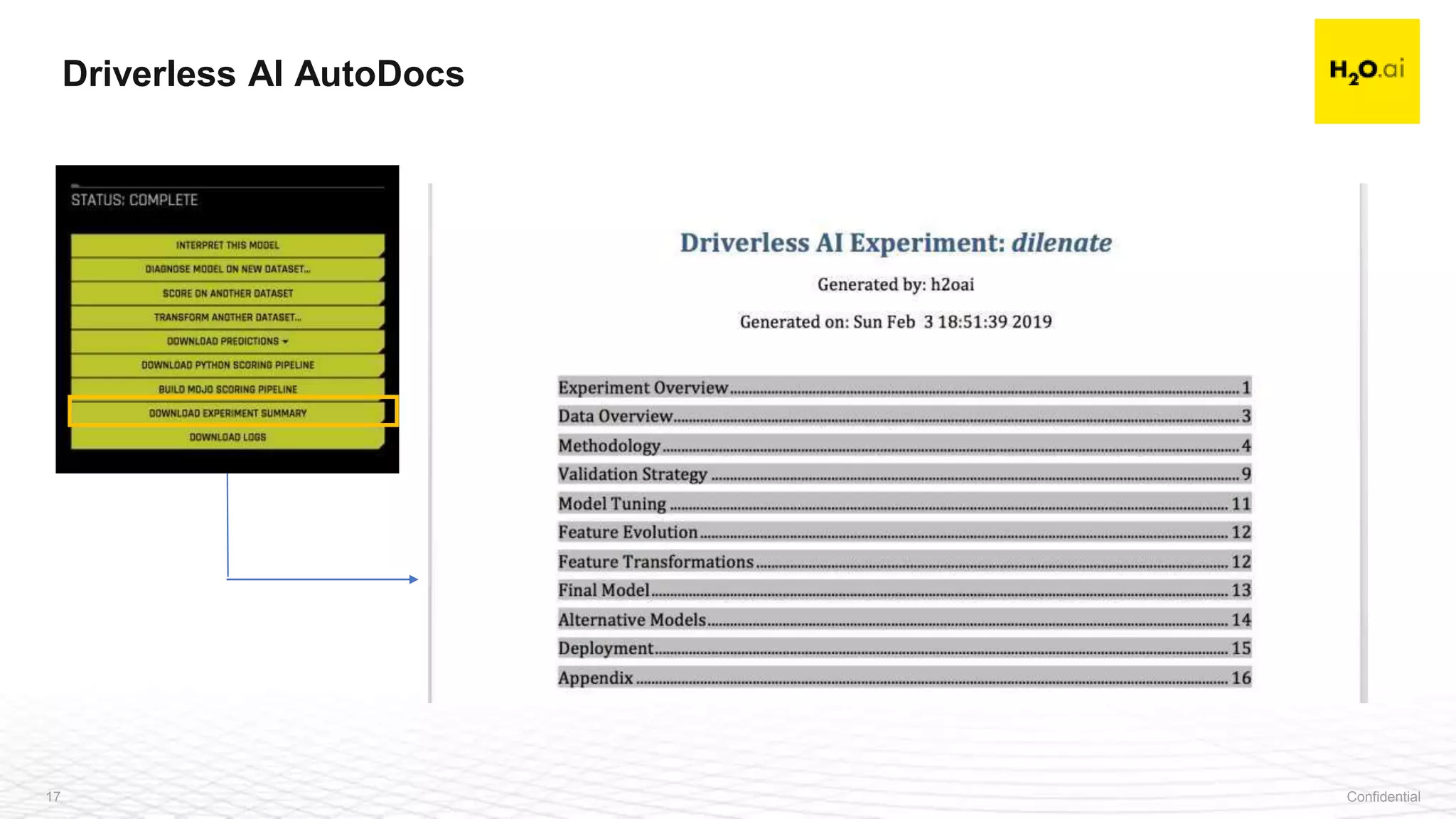Click the Download Logs button

227,437
